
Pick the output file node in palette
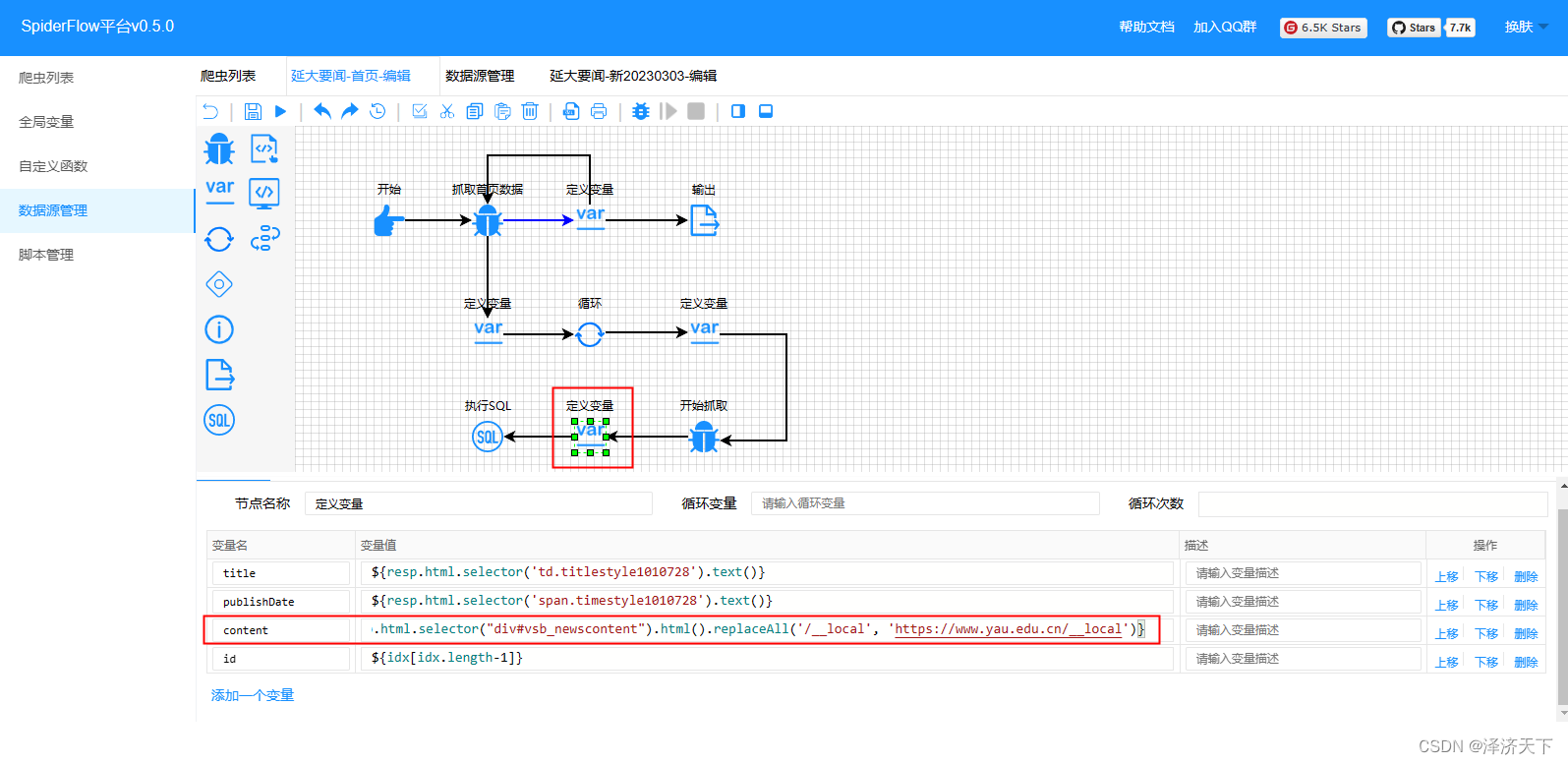219,375
